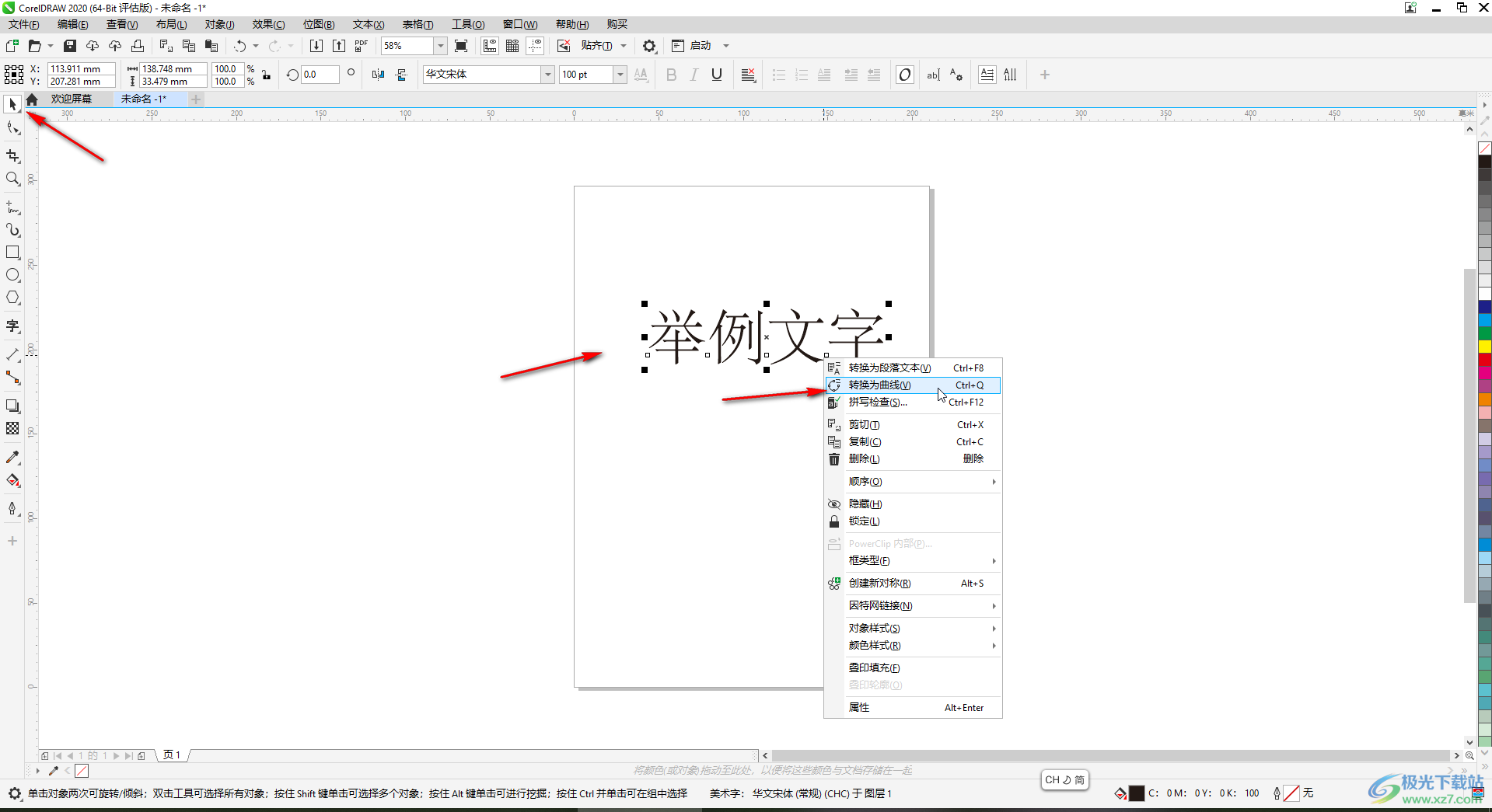The width and height of the screenshot is (1492, 812).
Task: Open Text properties docker (A with gear)
Action: pos(956,75)
